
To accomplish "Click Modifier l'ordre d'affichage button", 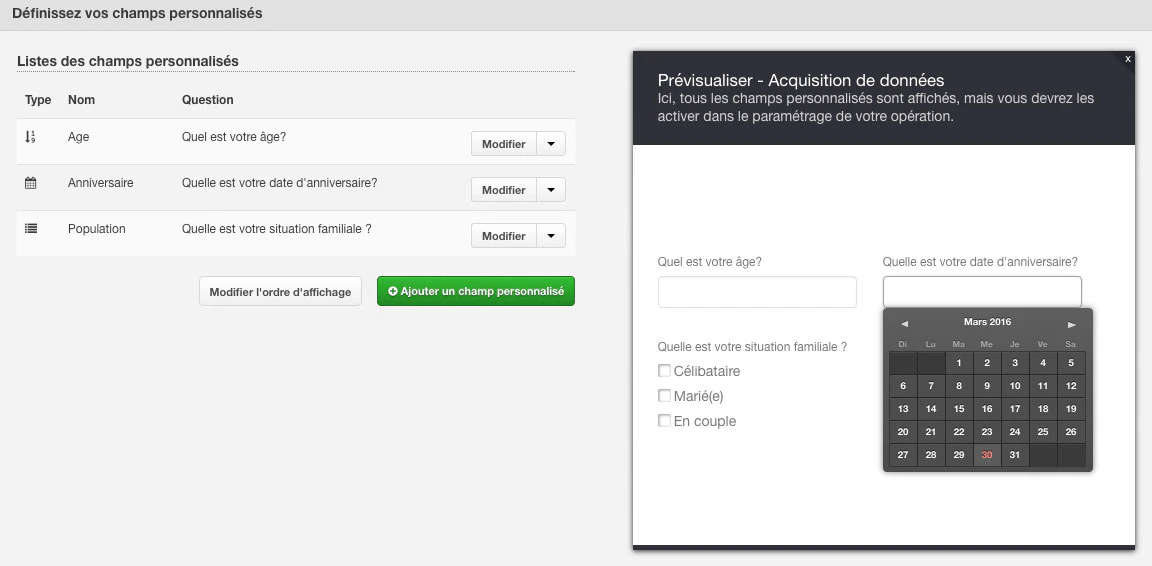I will [280, 291].
